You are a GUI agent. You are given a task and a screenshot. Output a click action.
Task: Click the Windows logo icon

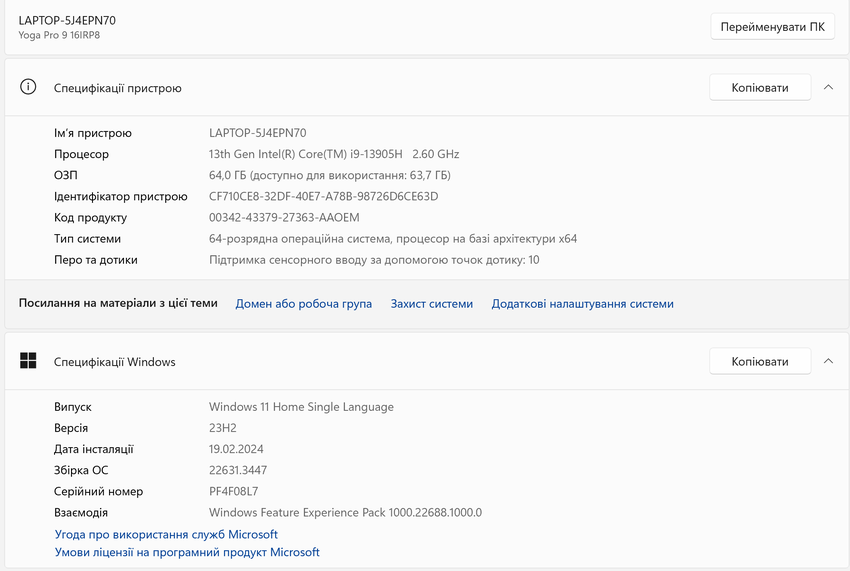pyautogui.click(x=28, y=362)
